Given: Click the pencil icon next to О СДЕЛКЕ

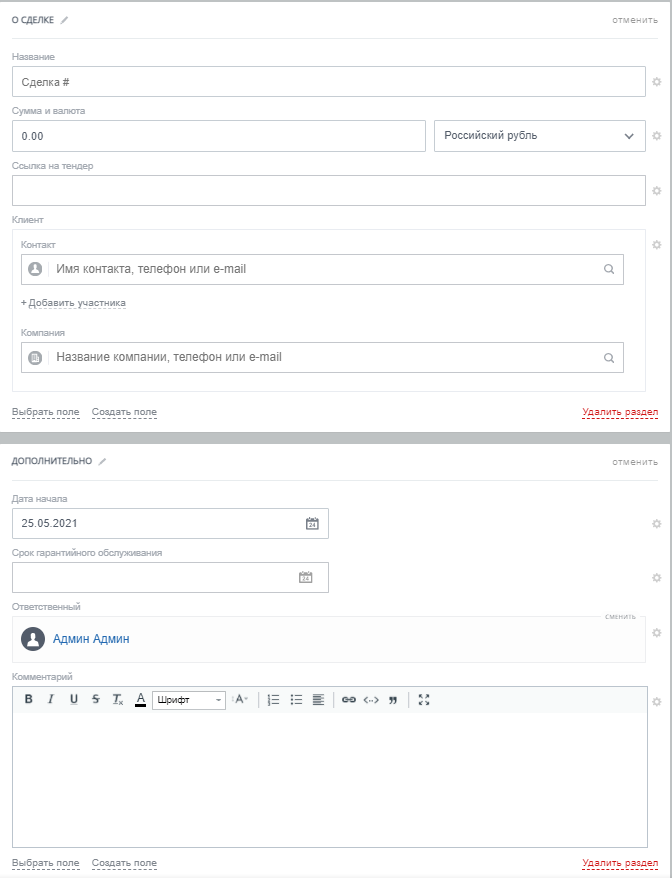Looking at the screenshot, I should 65,20.
